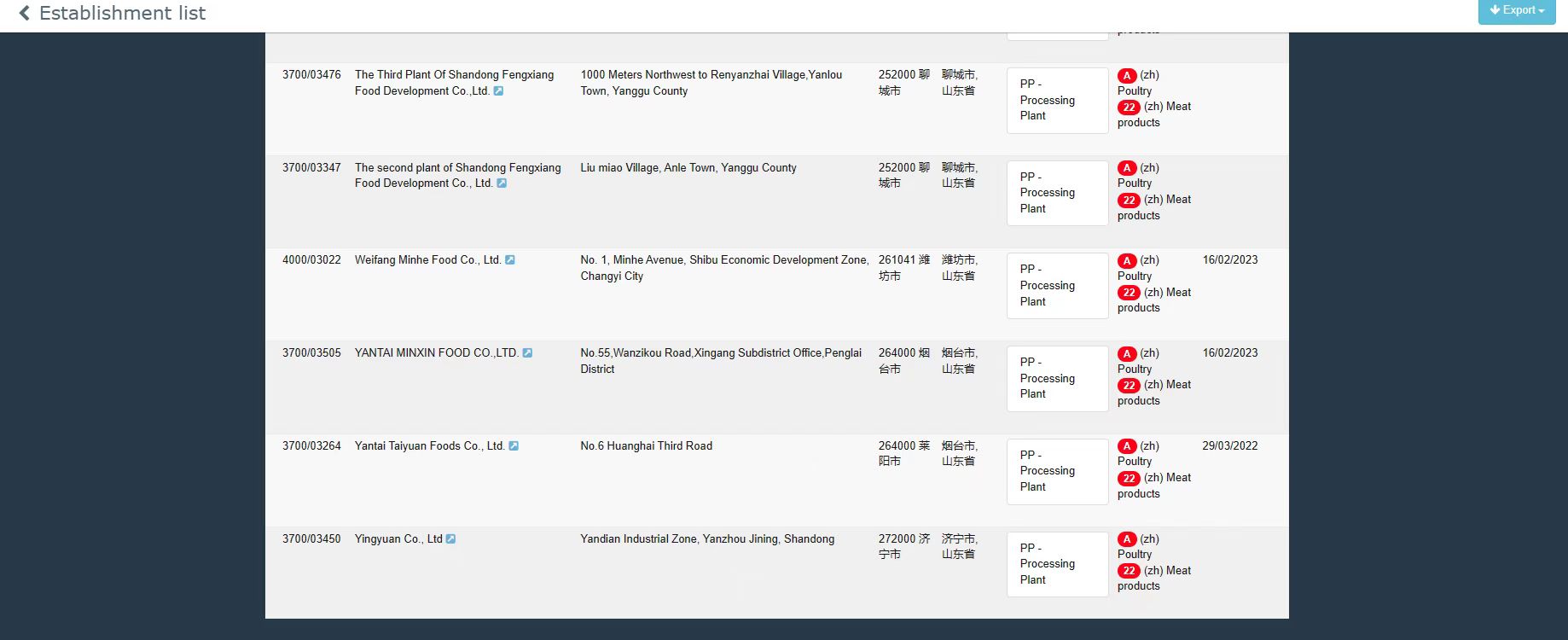Open external link icon for Weifang Minhe Food Co.

(510, 260)
